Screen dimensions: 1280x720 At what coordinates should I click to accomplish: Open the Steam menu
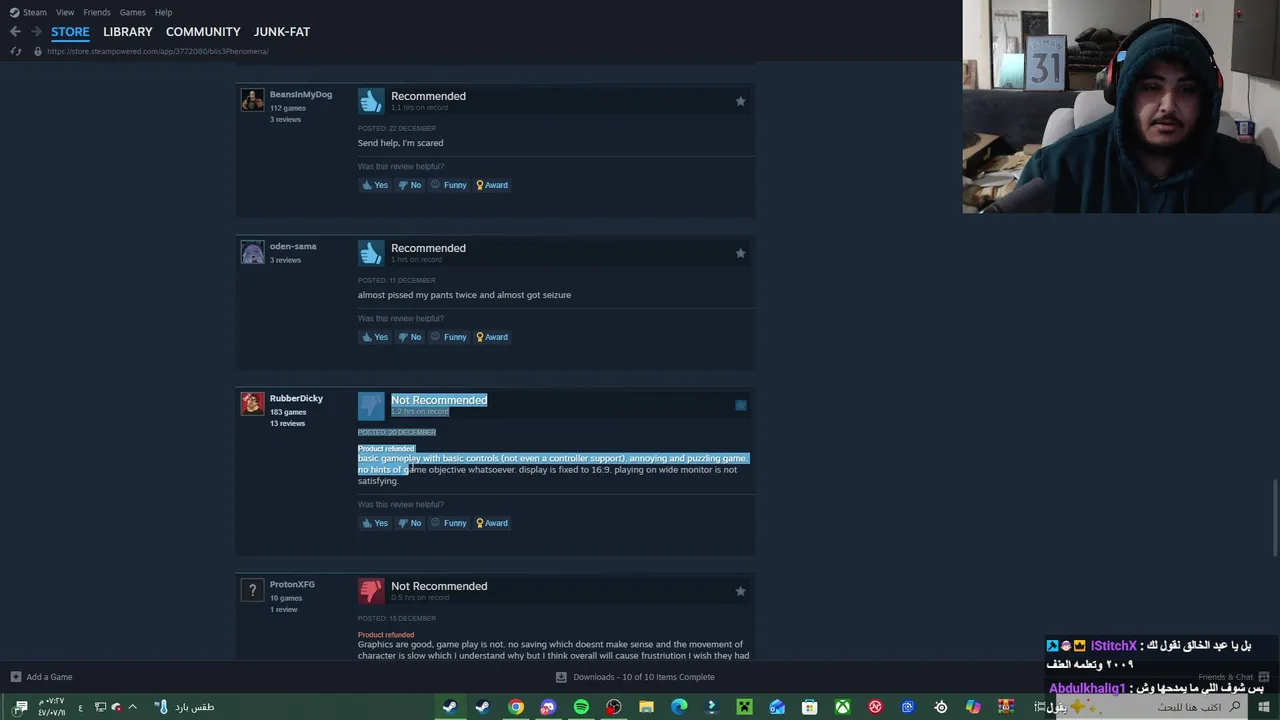point(28,12)
